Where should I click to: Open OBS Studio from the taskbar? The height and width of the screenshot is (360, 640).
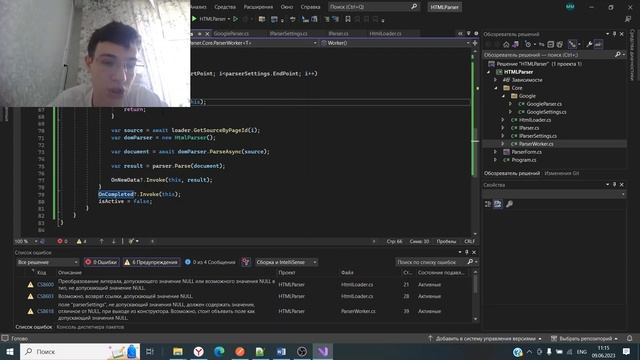tap(302, 351)
